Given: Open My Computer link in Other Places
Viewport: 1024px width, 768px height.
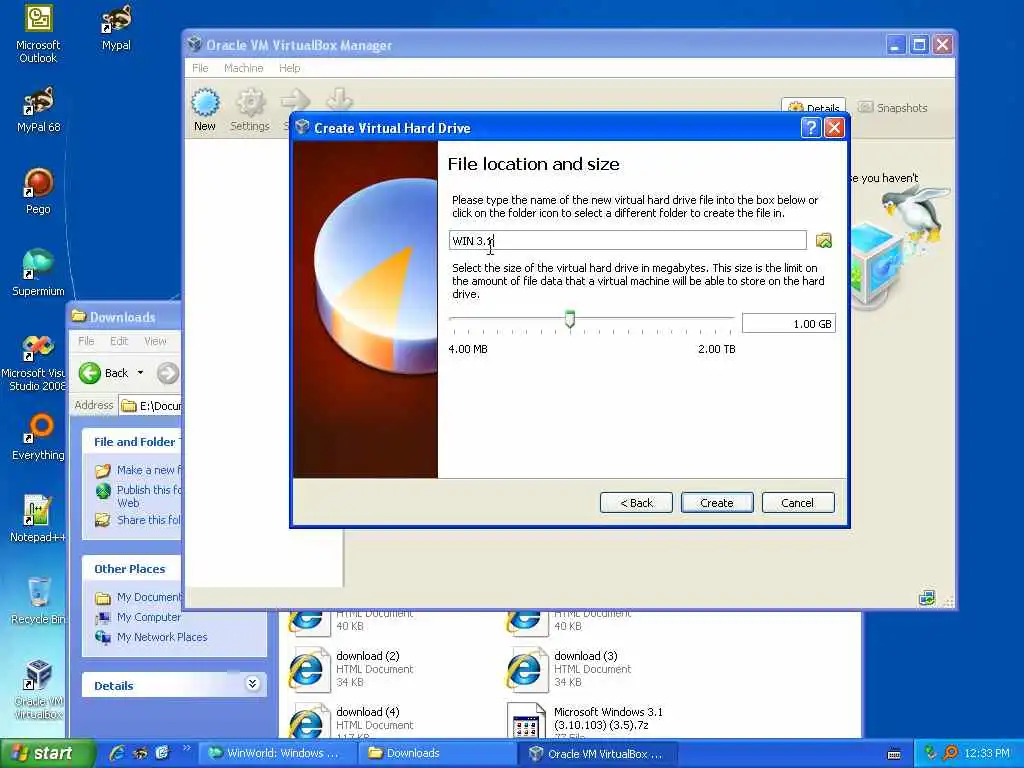Looking at the screenshot, I should click(x=148, y=617).
